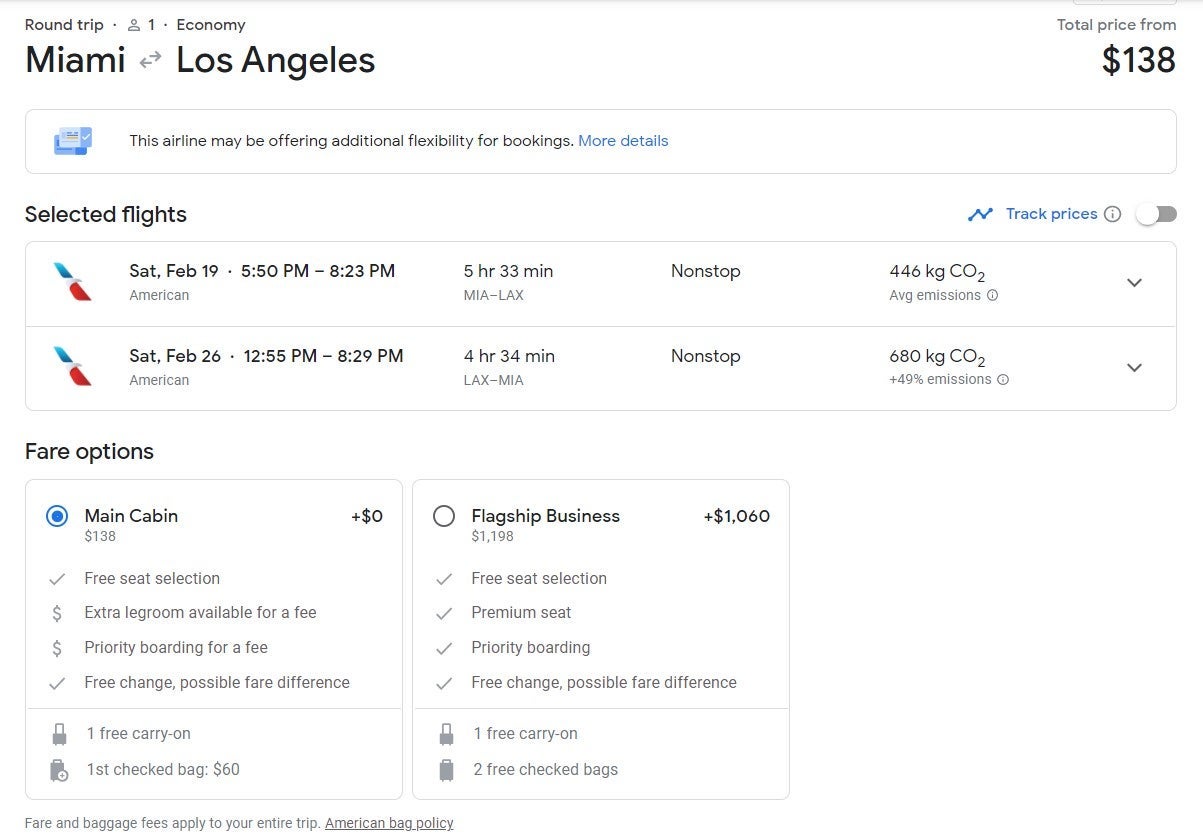The height and width of the screenshot is (838, 1203).
Task: Select the Main Cabin fare radio button
Action: click(x=57, y=516)
